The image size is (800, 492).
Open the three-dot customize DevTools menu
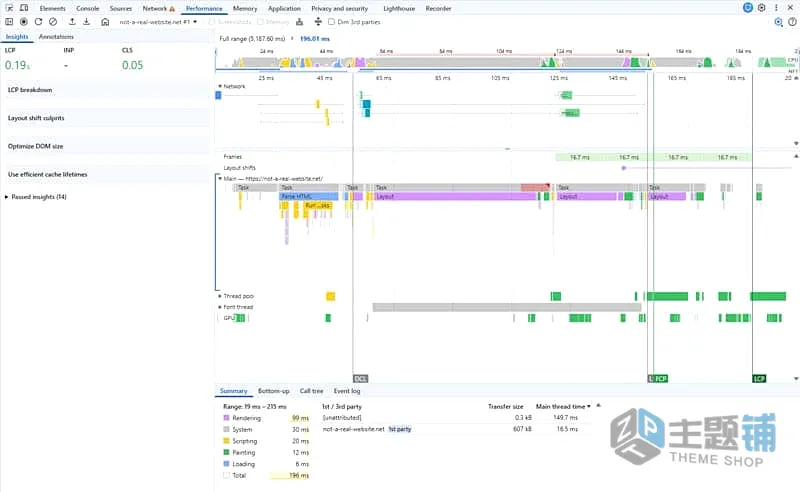(x=776, y=8)
